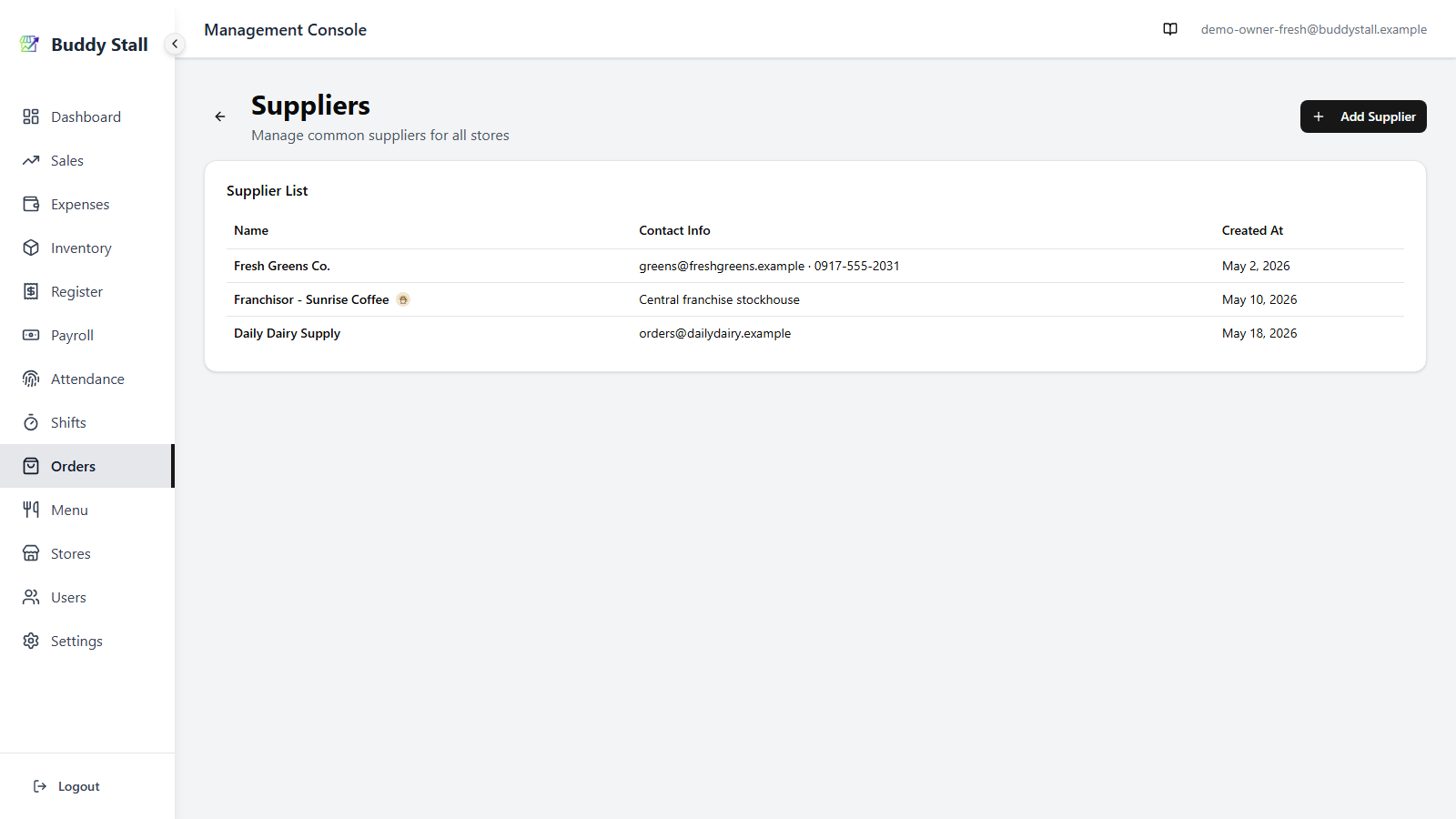Click the demo-owner-fresh account email
The image size is (1456, 819).
[1313, 29]
